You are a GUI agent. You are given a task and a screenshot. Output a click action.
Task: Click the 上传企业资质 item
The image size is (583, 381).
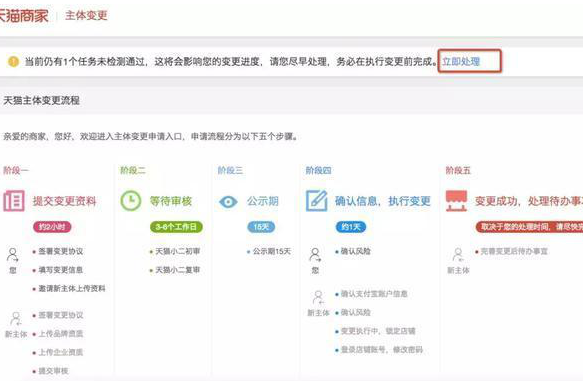point(61,352)
